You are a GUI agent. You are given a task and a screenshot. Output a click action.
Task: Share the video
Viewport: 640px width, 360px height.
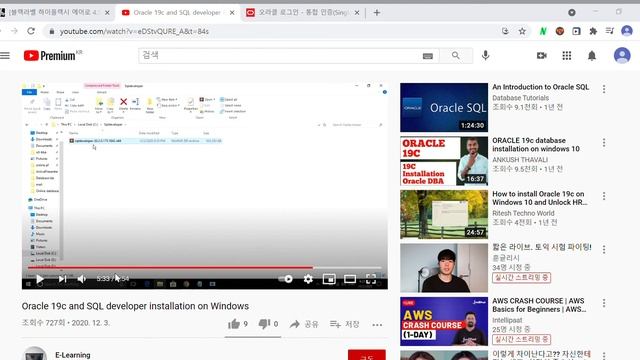(x=304, y=324)
